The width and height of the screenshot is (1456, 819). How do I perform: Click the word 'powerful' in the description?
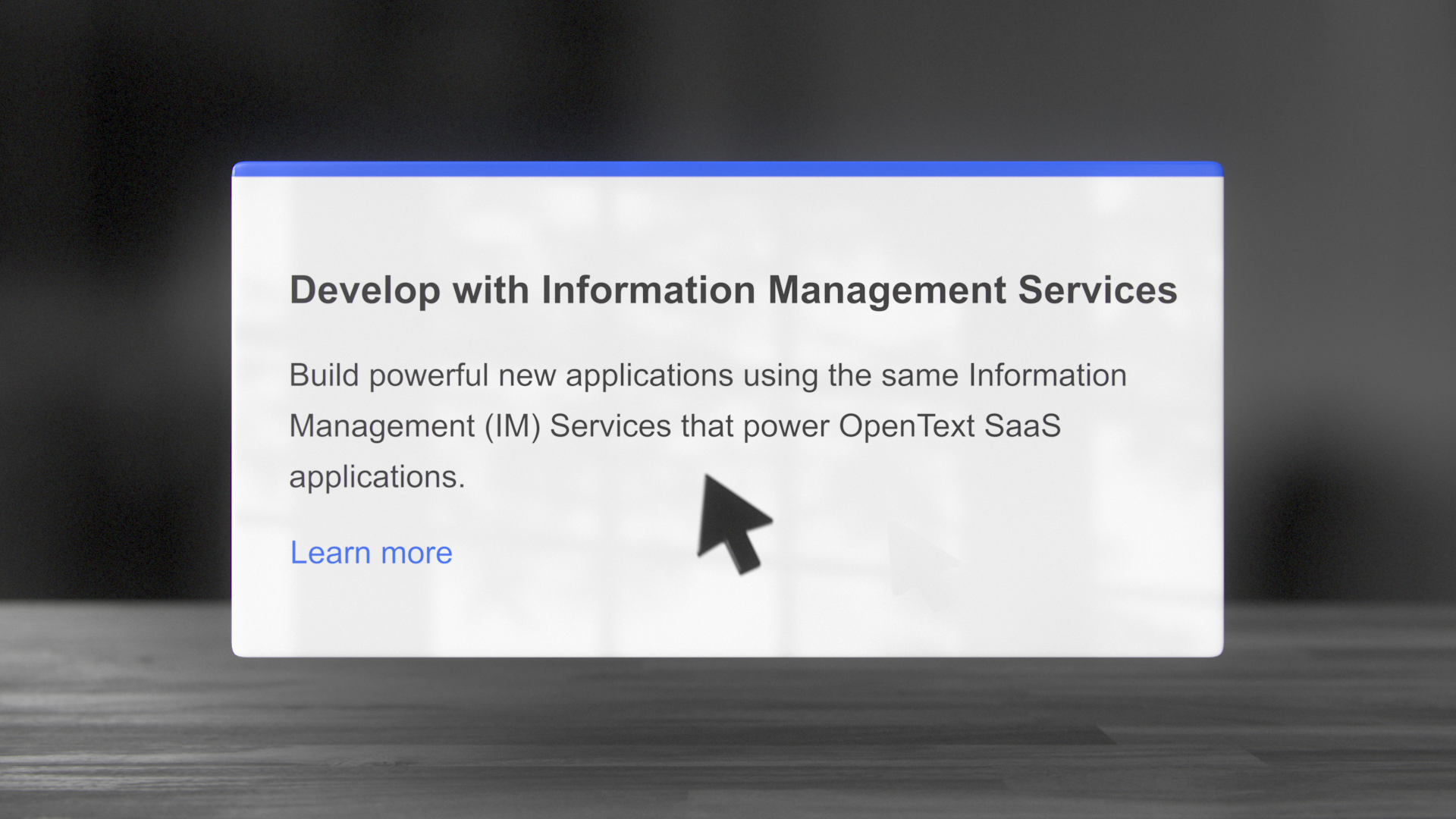coord(428,375)
